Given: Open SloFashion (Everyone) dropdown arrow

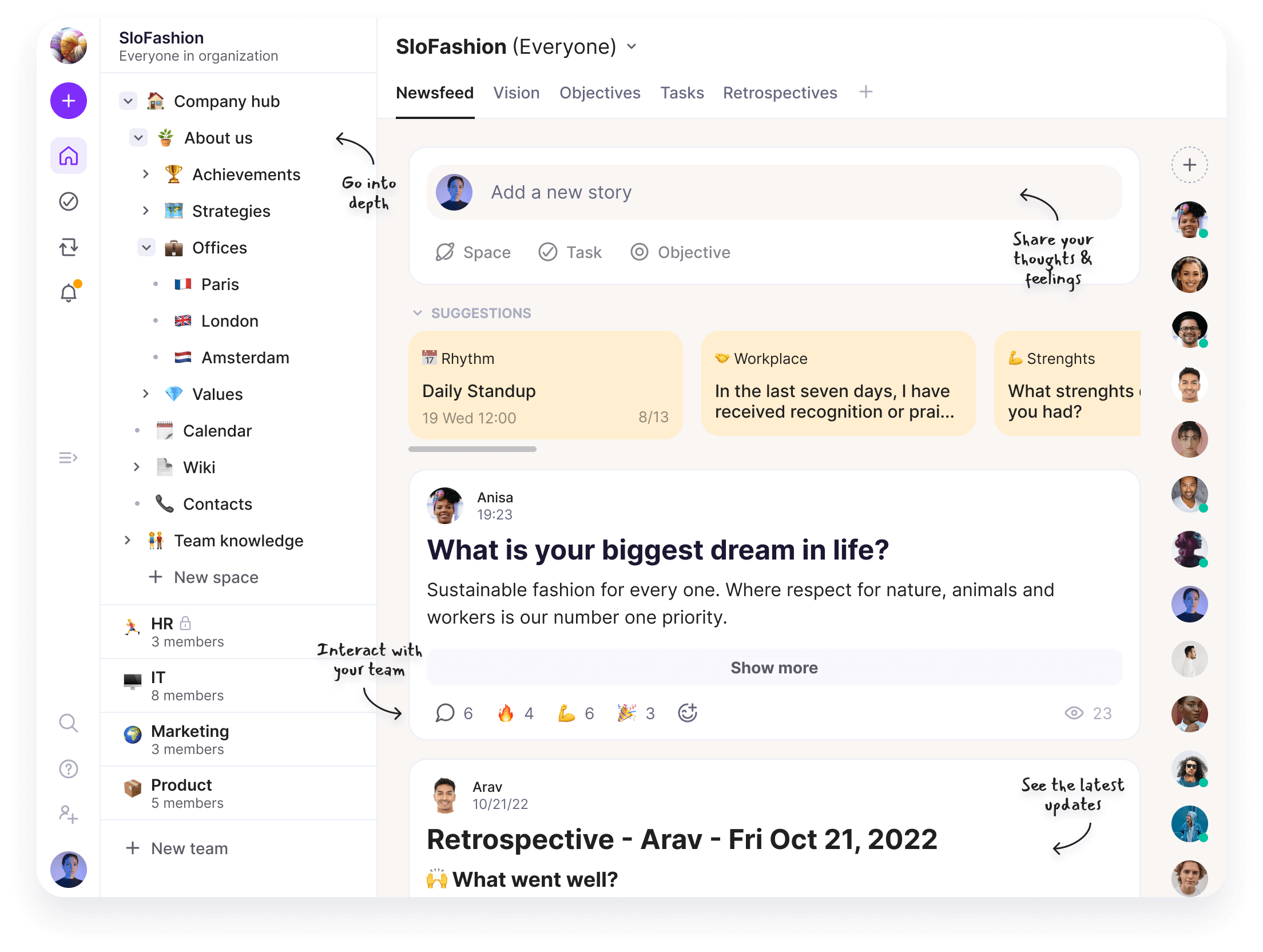Looking at the screenshot, I should (x=631, y=47).
